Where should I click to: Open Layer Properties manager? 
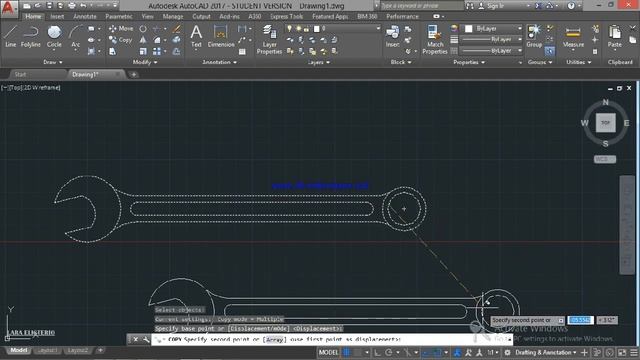(269, 40)
